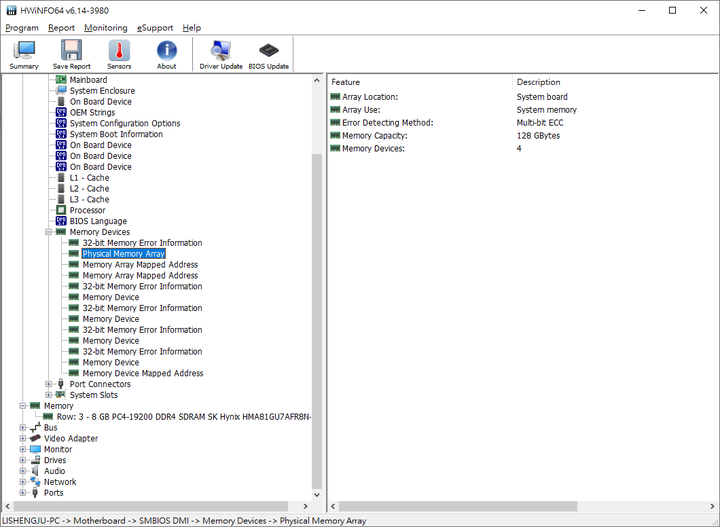This screenshot has width=720, height=527.
Task: Open the BIOS Update tool
Action: [269, 55]
